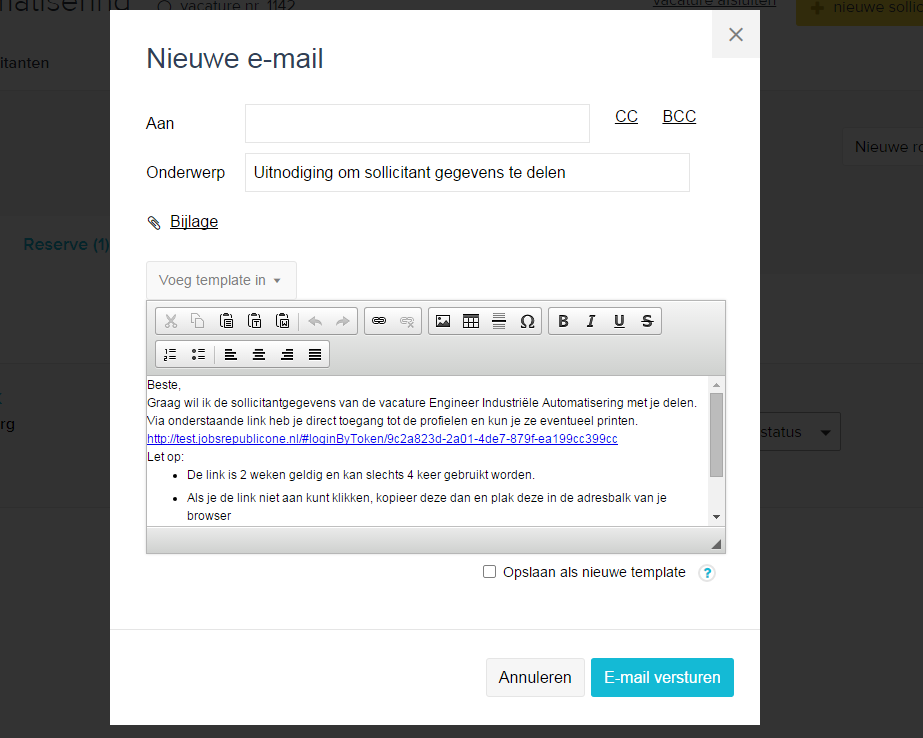Viewport: 923px width, 738px height.
Task: Enable 'Opslaan als nieuwe template' checkbox
Action: (489, 572)
